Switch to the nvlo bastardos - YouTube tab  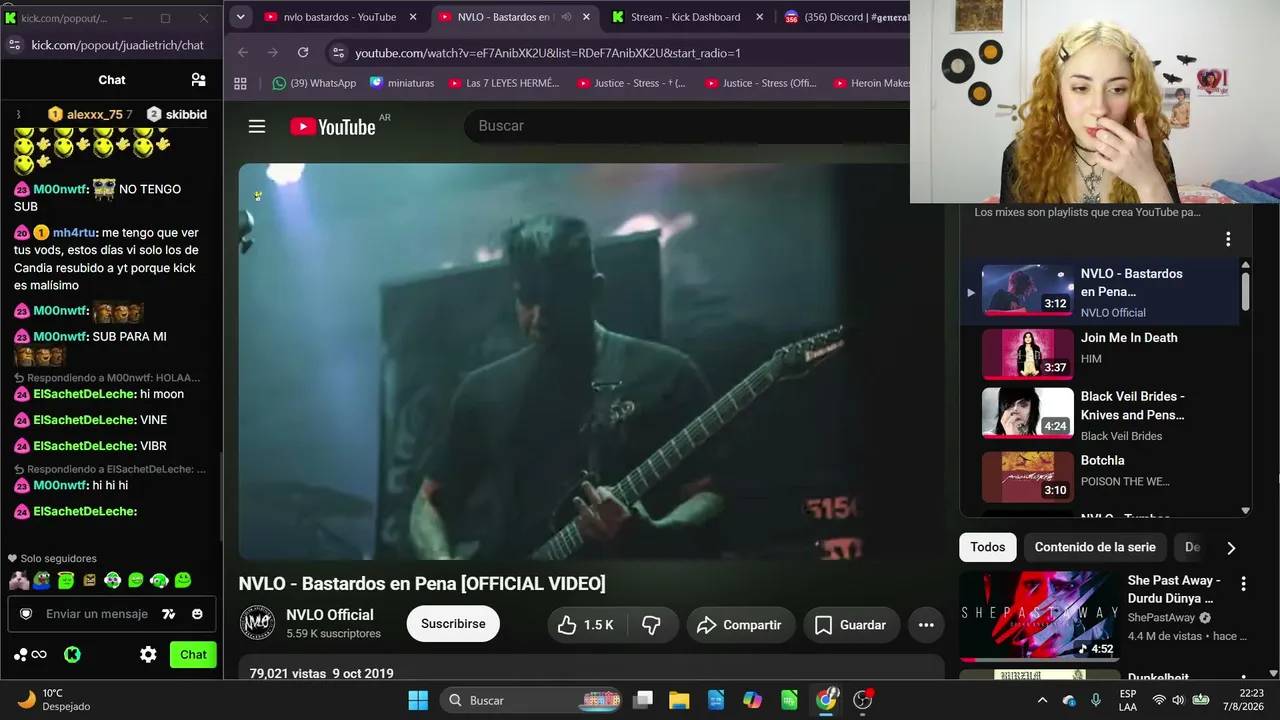pos(340,17)
